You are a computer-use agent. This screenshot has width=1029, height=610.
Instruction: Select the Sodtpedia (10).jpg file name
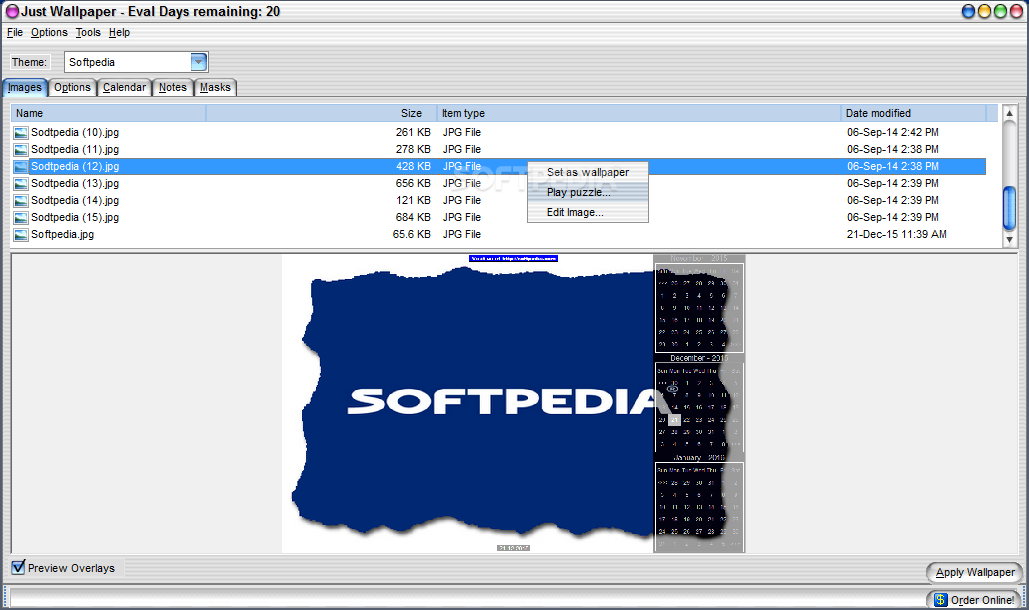75,132
